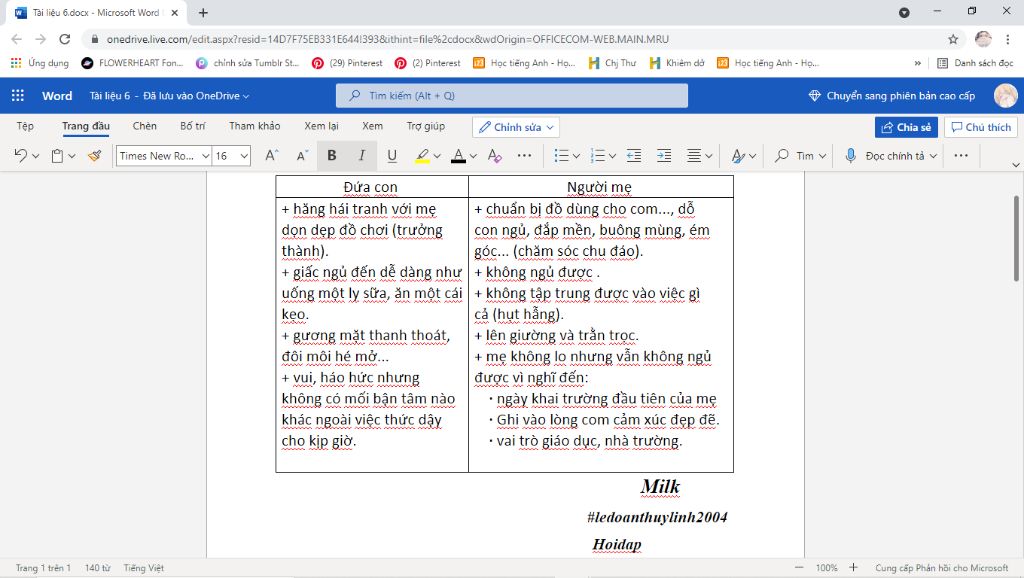Open the Chỉnh sửa mode dropdown
The width and height of the screenshot is (1024, 578).
pyautogui.click(x=516, y=127)
